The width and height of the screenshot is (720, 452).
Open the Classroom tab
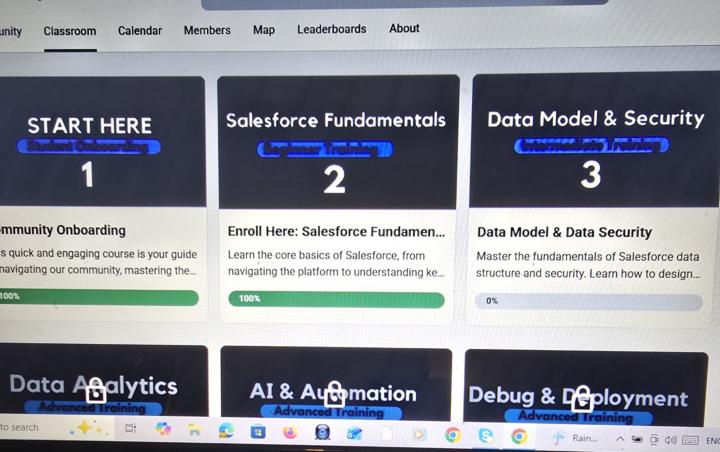point(70,31)
